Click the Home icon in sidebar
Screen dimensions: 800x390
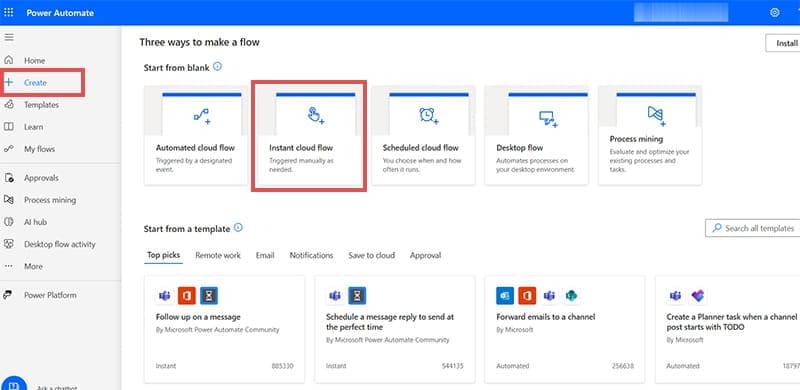click(x=9, y=60)
